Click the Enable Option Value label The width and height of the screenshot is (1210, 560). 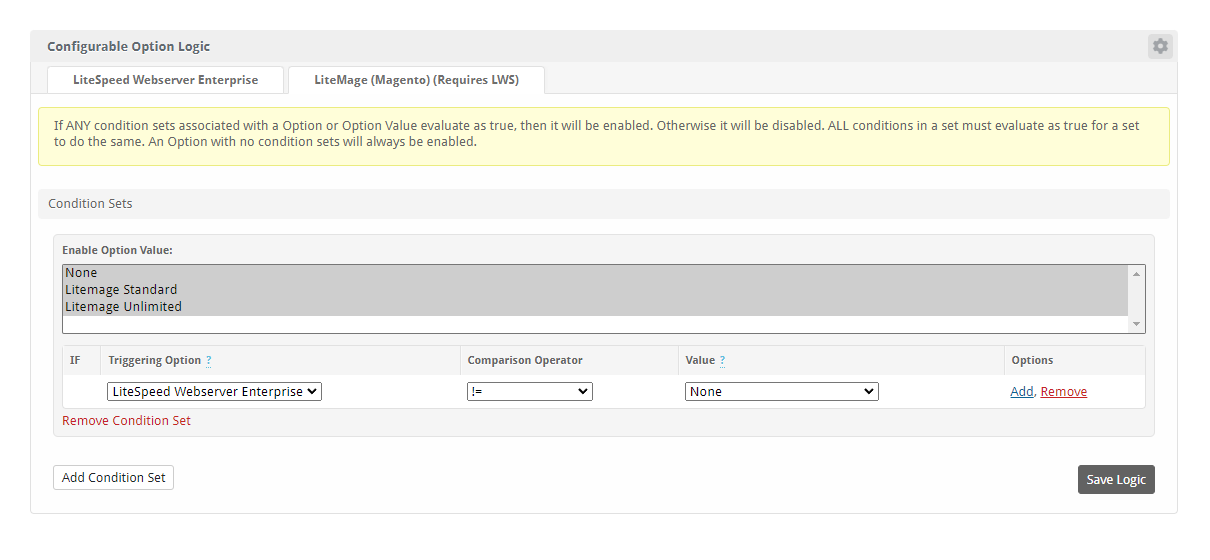(117, 250)
